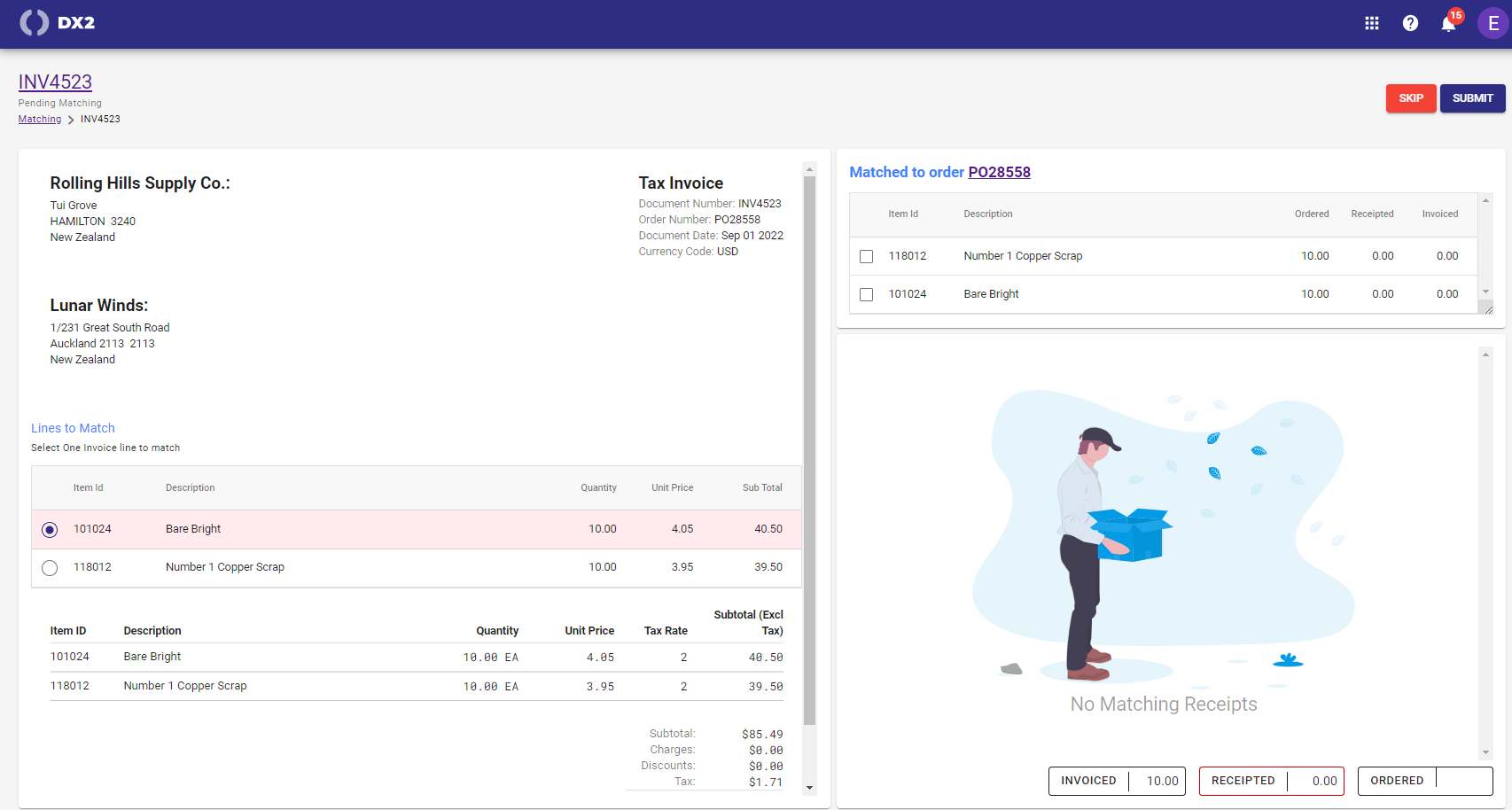Check the Bare Bright order line checkbox
The image size is (1512, 810).
(x=867, y=294)
